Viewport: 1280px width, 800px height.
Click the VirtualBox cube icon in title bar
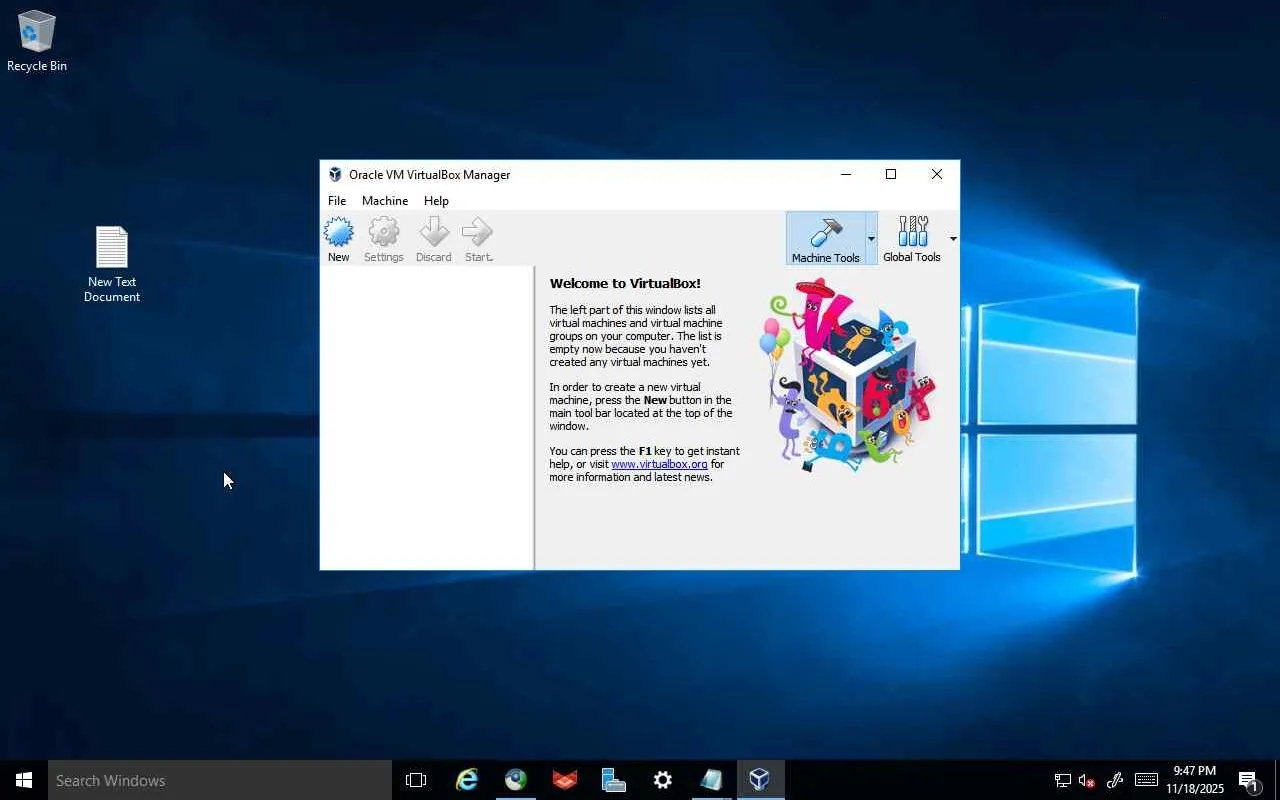click(335, 175)
